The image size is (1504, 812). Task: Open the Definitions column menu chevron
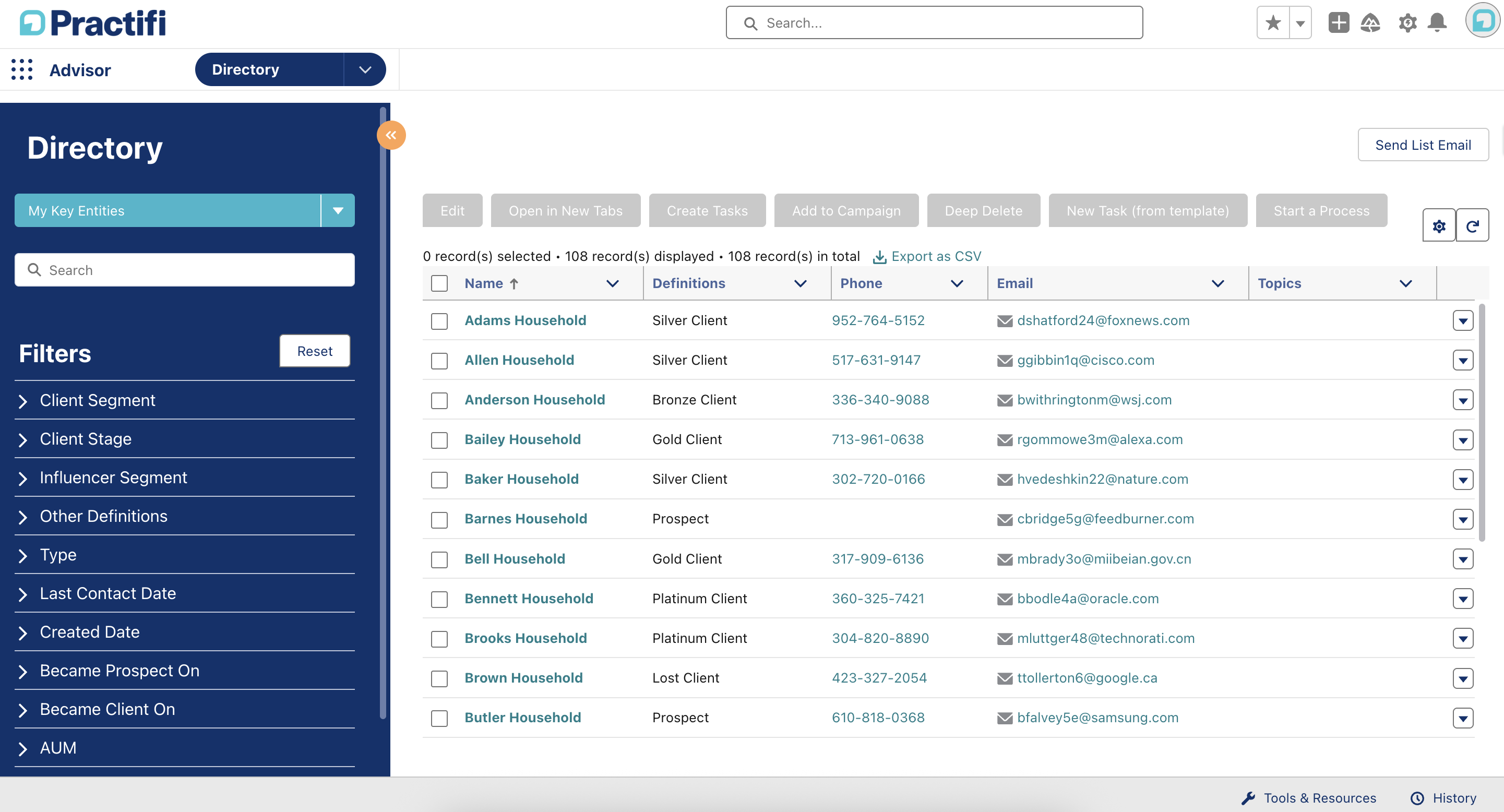click(x=801, y=284)
